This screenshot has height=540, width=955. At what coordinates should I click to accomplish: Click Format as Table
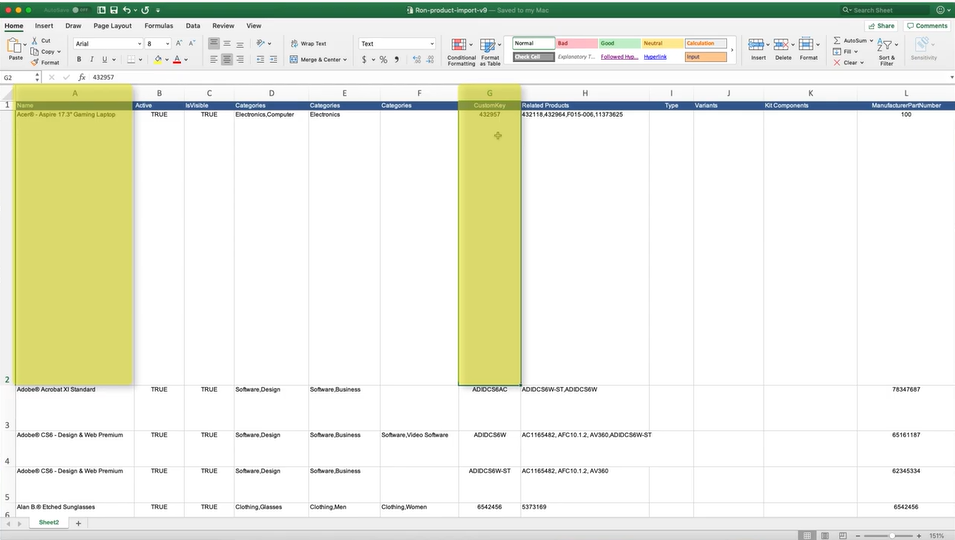coord(490,52)
